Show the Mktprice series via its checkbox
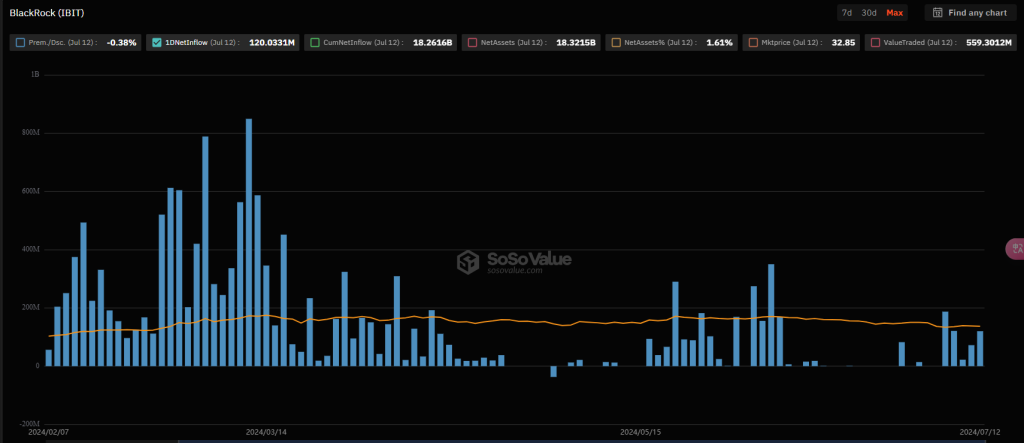The image size is (1024, 443). [x=752, y=43]
